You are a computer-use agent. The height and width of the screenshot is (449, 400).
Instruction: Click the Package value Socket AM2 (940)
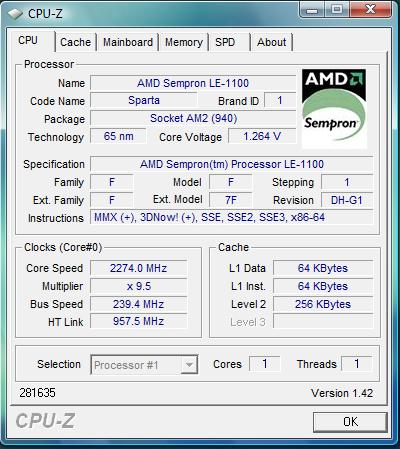(193, 118)
